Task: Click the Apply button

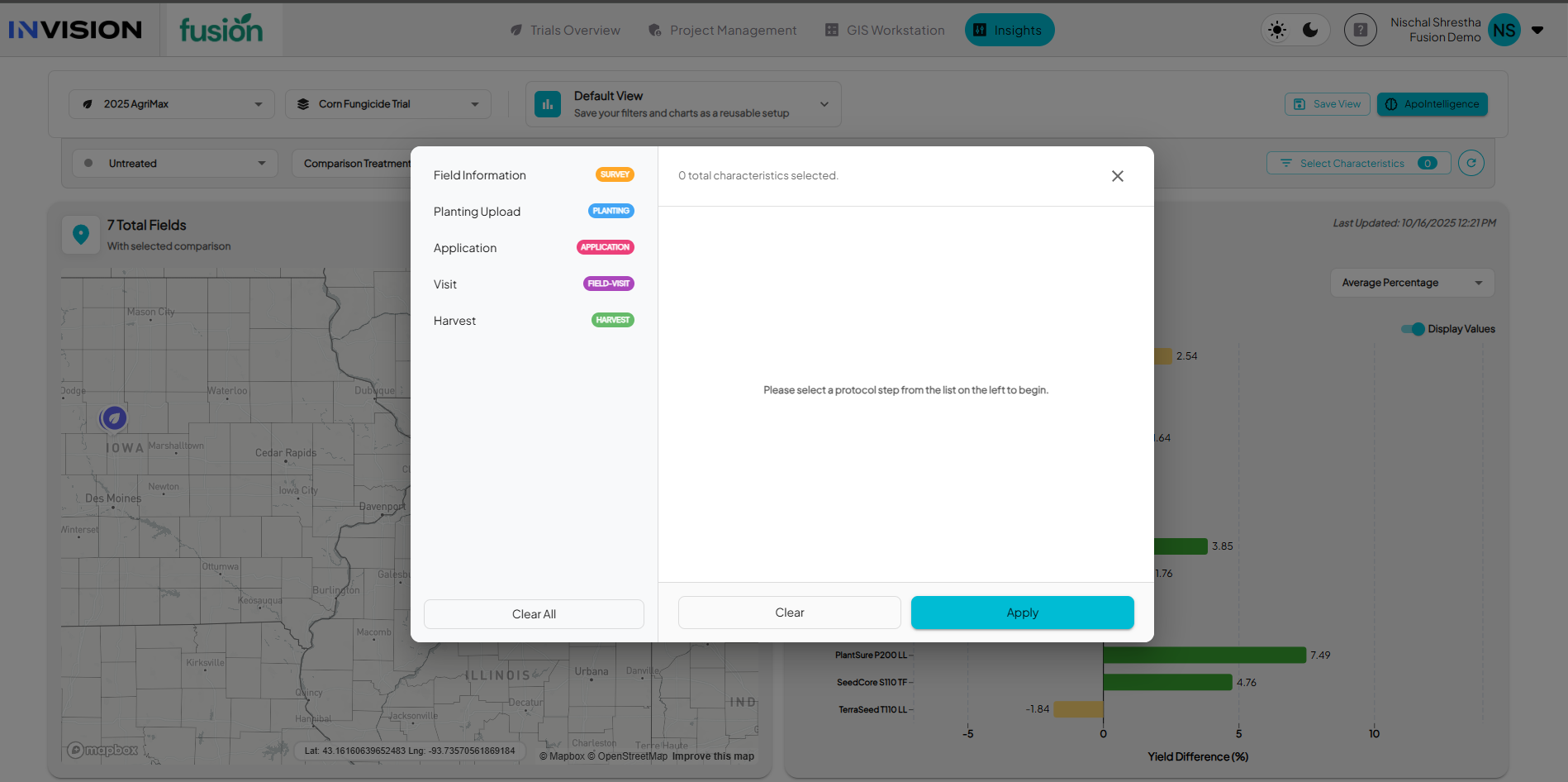Action: (1022, 613)
